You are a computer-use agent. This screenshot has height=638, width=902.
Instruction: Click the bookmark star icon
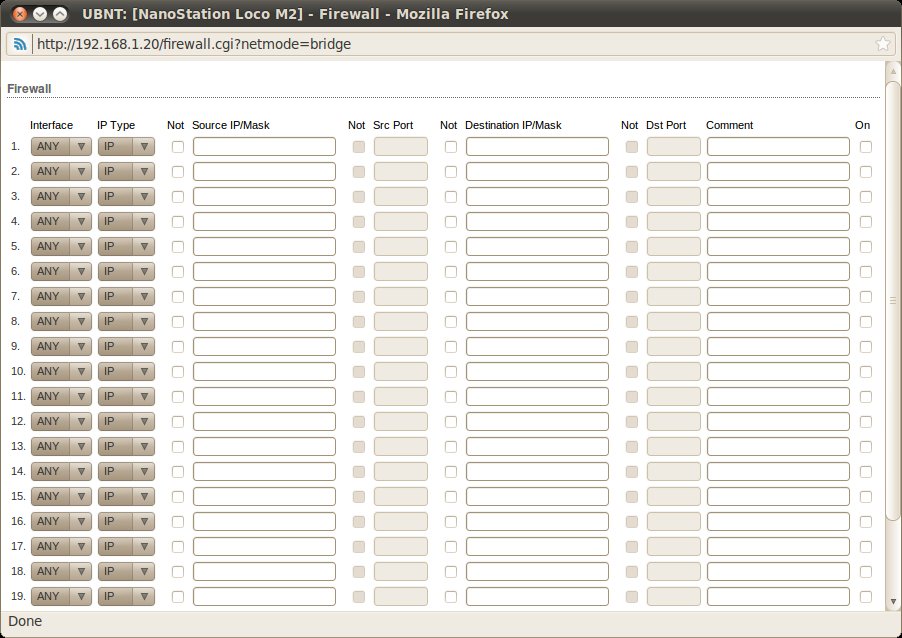tap(883, 44)
